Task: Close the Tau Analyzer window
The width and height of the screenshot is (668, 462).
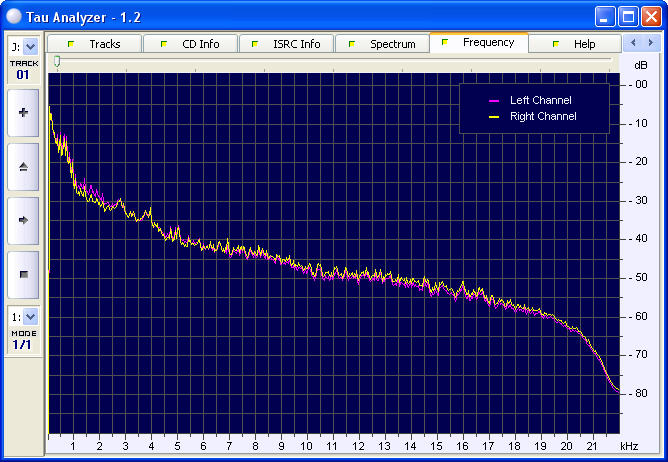Action: 651,17
